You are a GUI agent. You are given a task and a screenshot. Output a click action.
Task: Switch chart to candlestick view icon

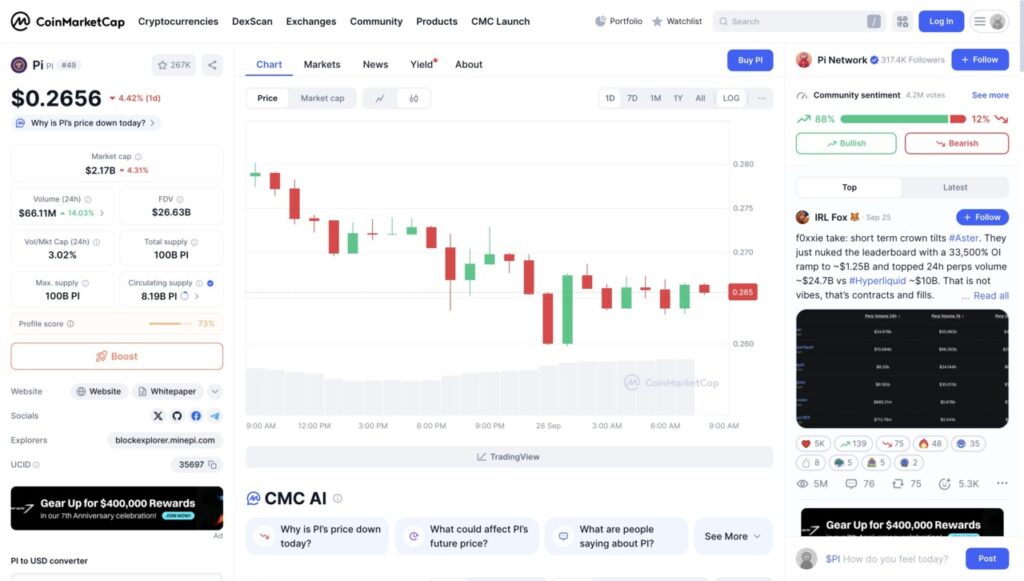pyautogui.click(x=413, y=98)
